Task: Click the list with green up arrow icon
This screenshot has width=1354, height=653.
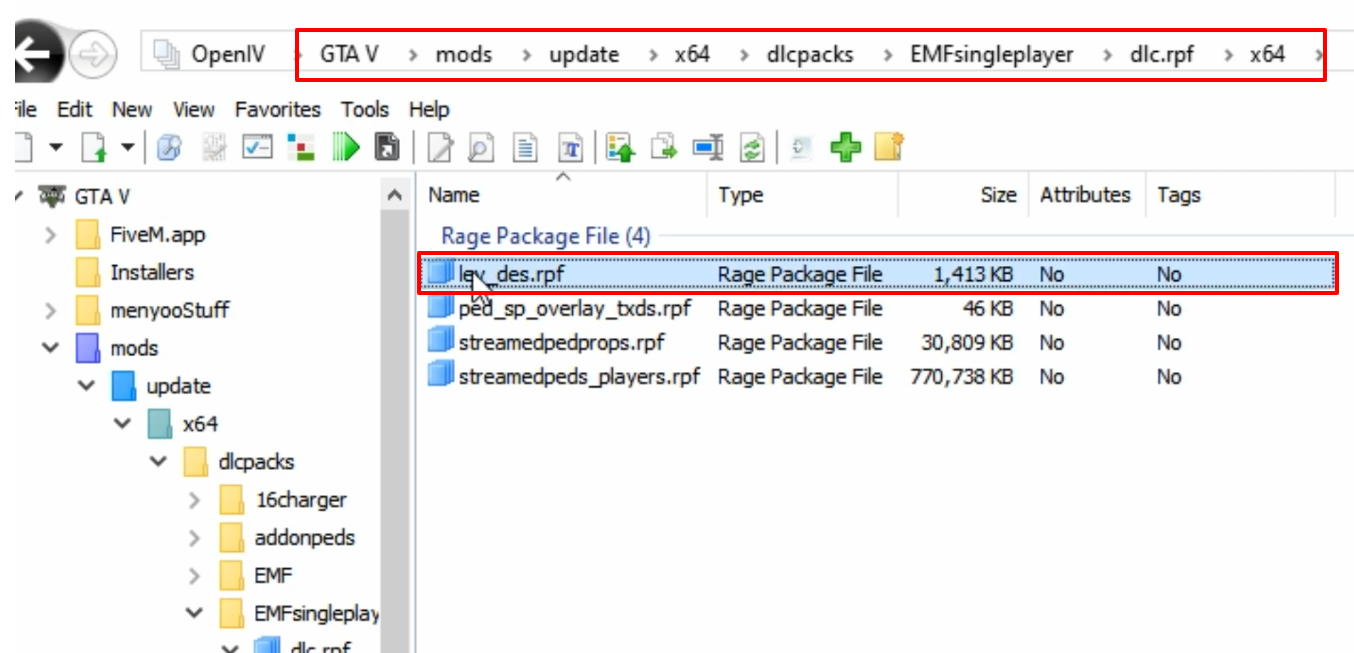Action: [621, 148]
